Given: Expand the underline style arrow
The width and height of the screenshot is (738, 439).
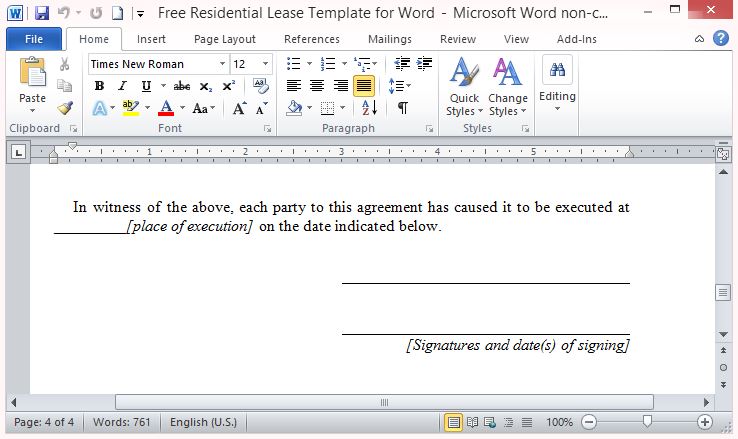Looking at the screenshot, I should tap(163, 86).
